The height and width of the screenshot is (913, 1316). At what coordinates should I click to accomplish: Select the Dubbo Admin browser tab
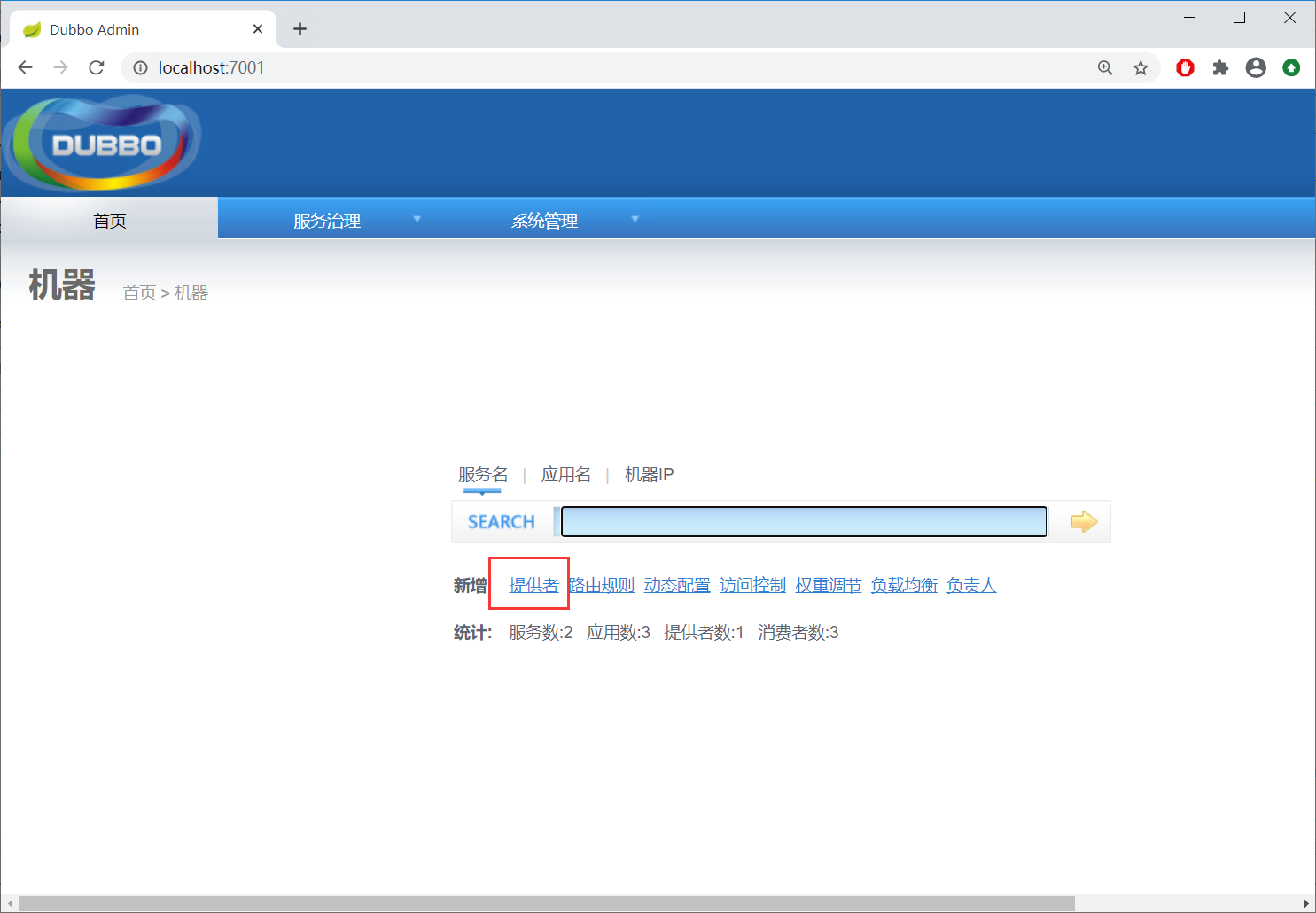[x=142, y=29]
